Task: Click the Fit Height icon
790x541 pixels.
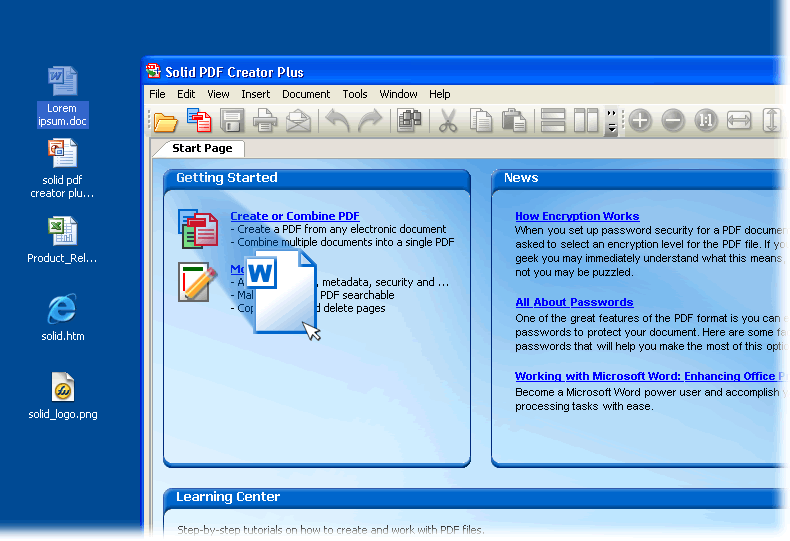Action: (771, 121)
